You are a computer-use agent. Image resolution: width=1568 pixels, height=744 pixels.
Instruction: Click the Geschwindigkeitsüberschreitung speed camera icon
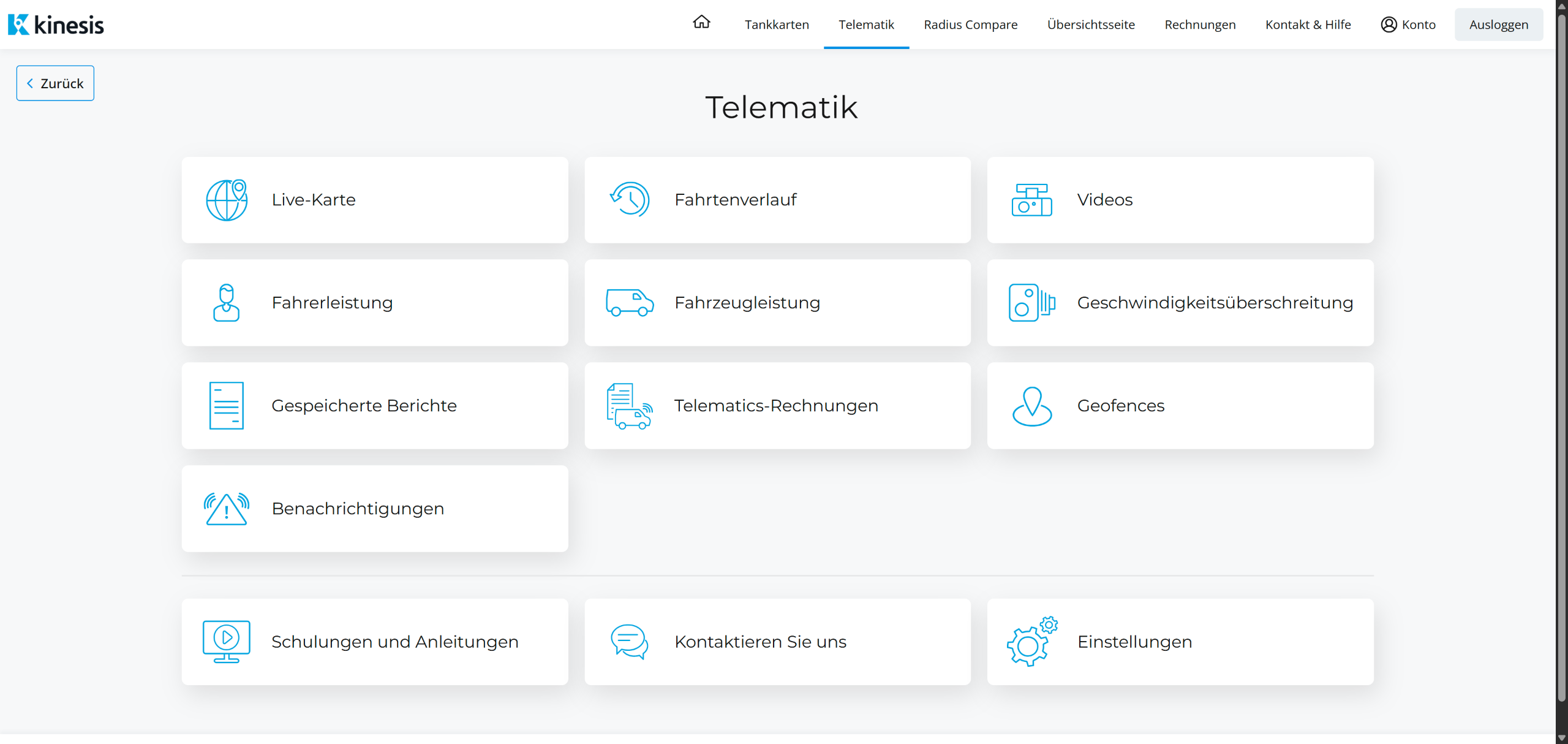1031,303
